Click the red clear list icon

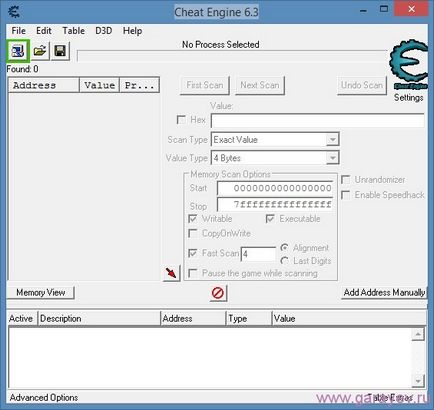218,293
